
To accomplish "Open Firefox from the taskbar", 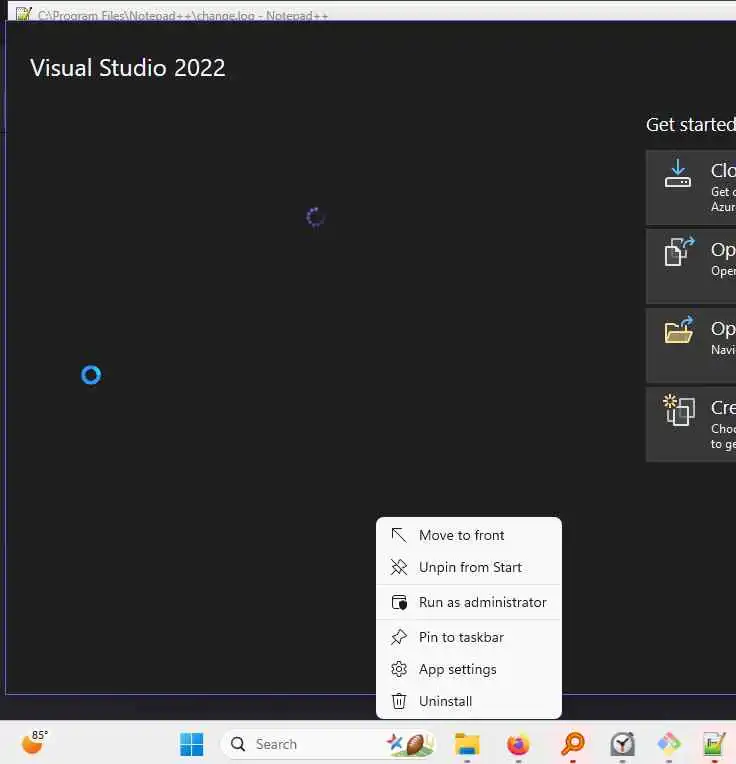I will coord(518,744).
